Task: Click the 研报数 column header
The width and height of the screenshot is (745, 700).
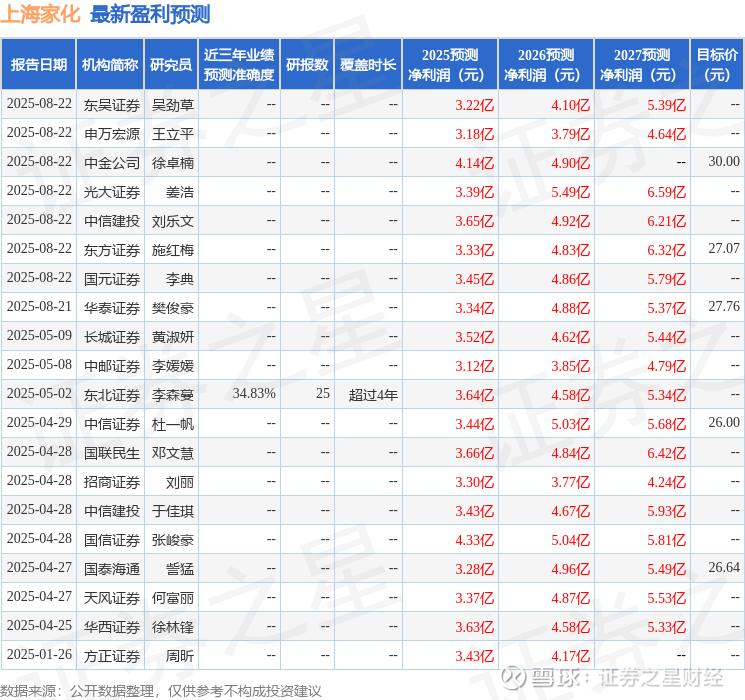Action: point(307,65)
